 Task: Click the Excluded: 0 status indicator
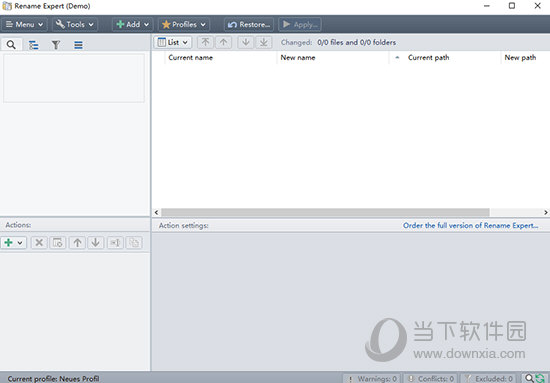click(x=489, y=378)
